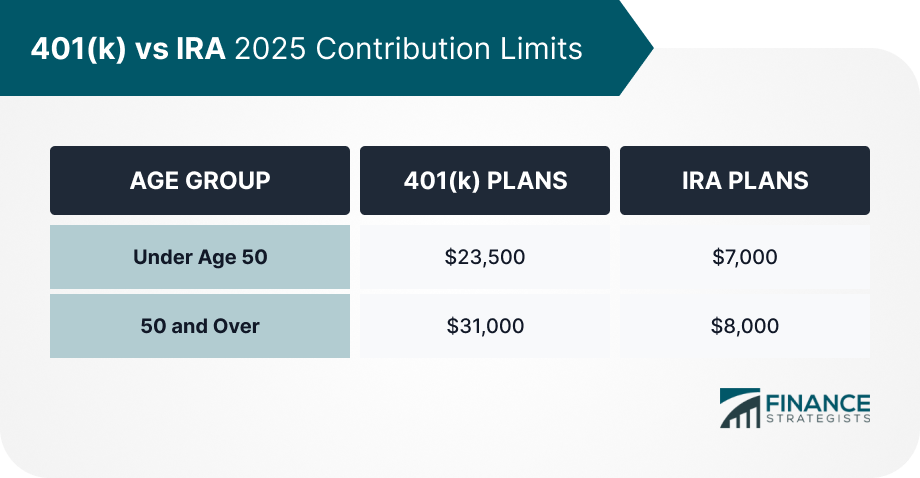Click the "50 and Over" row label
This screenshot has width=920, height=478.
tap(200, 326)
